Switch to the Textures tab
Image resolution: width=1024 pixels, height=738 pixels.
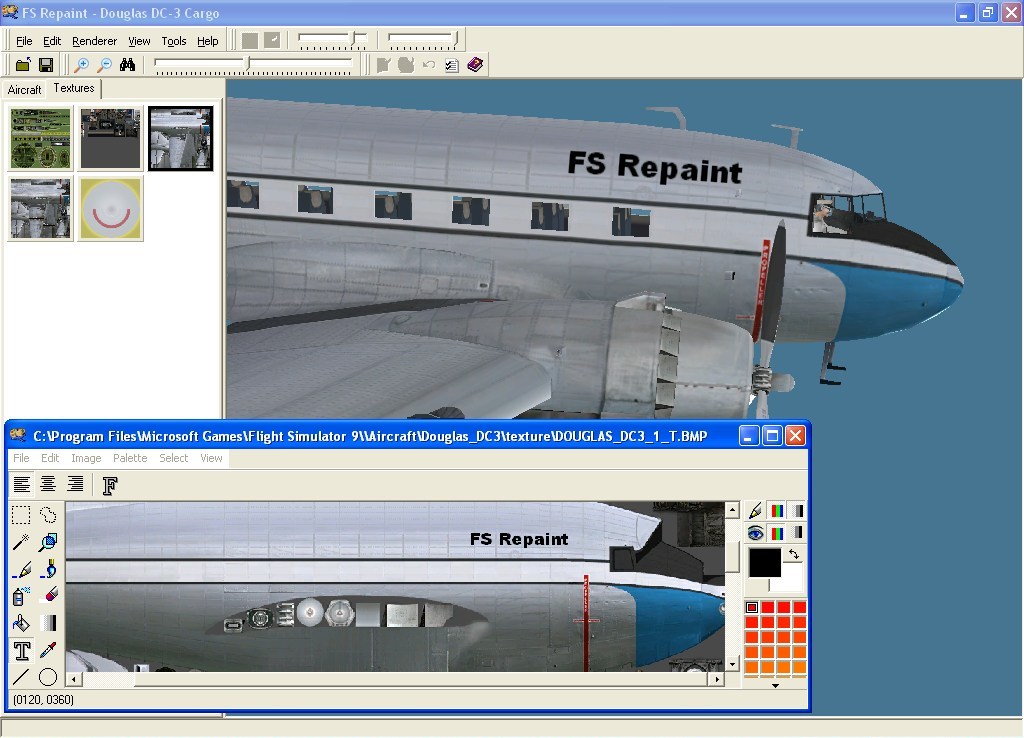(74, 88)
